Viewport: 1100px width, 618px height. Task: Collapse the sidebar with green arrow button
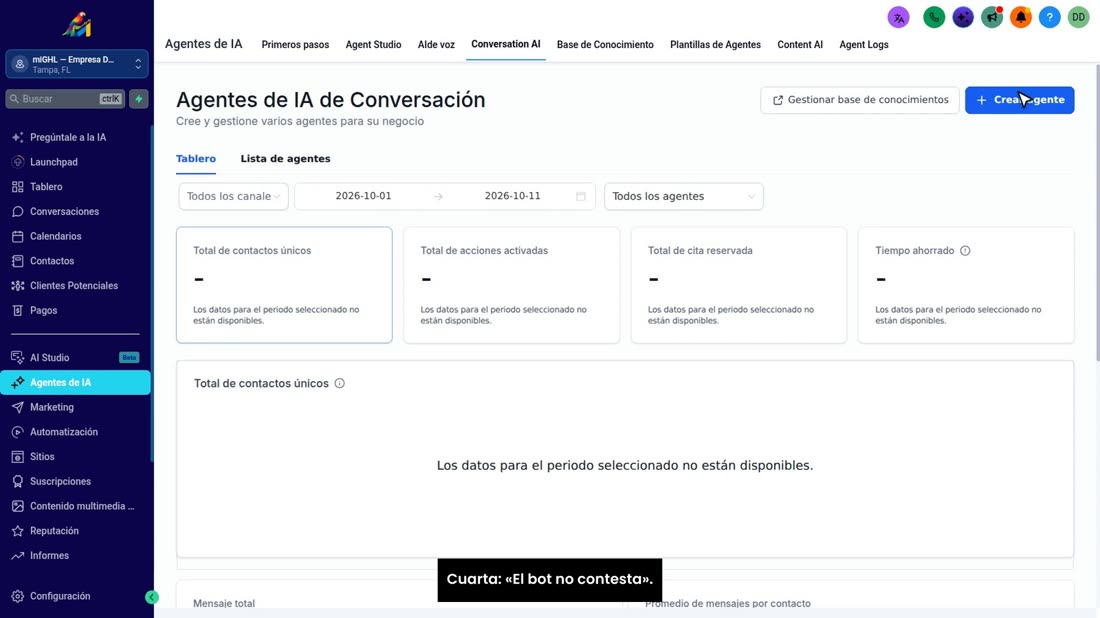[x=152, y=597]
